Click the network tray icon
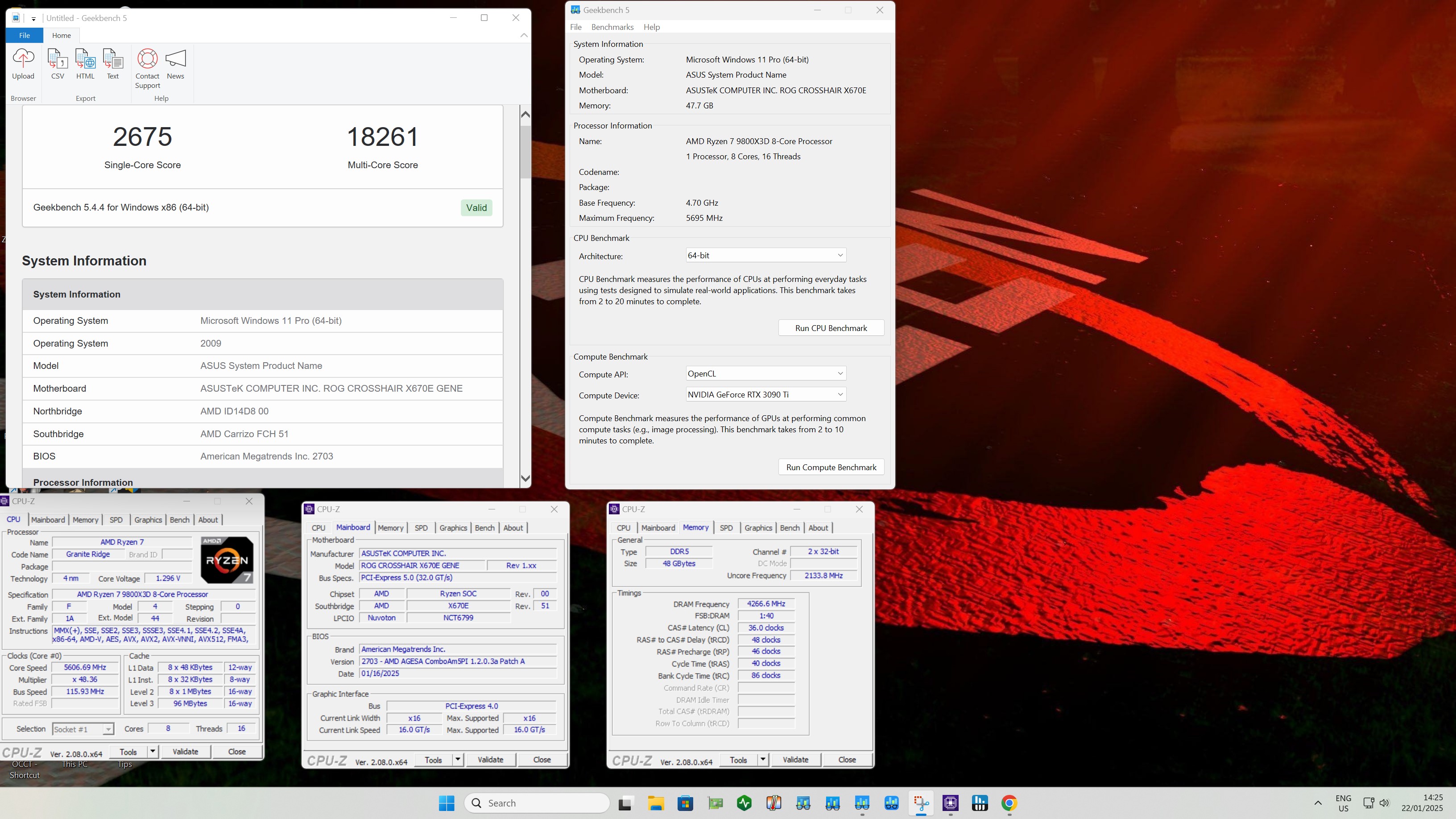 coord(1369,803)
